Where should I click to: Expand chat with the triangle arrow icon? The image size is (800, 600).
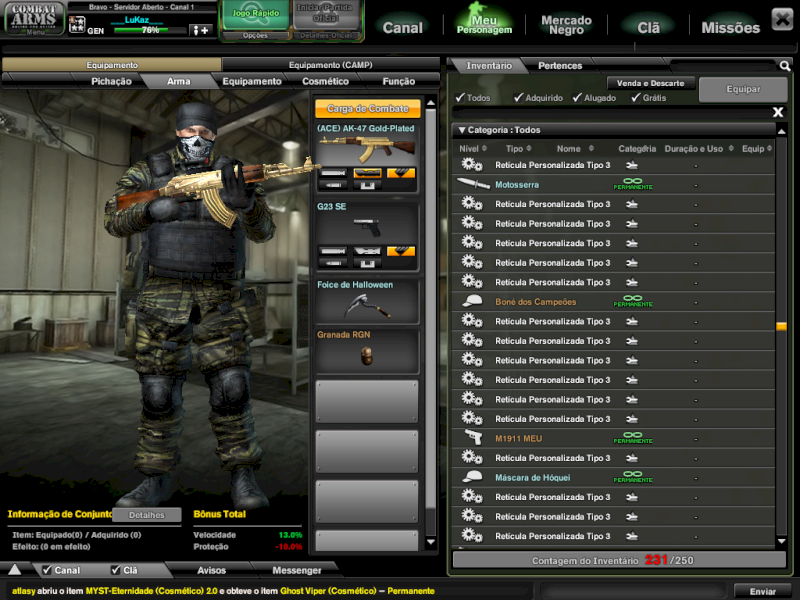click(x=15, y=569)
